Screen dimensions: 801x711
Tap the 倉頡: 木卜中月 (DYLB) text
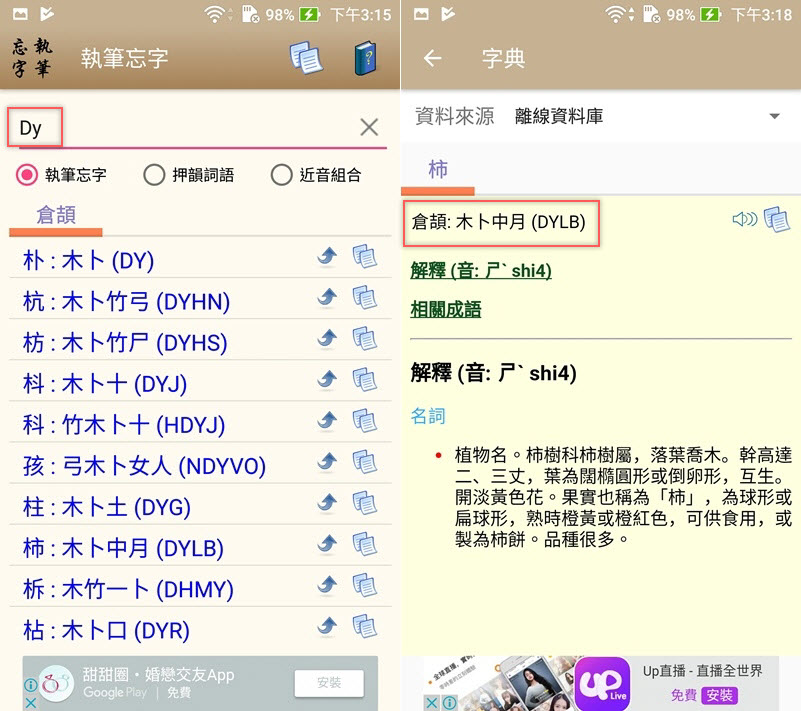tap(499, 222)
